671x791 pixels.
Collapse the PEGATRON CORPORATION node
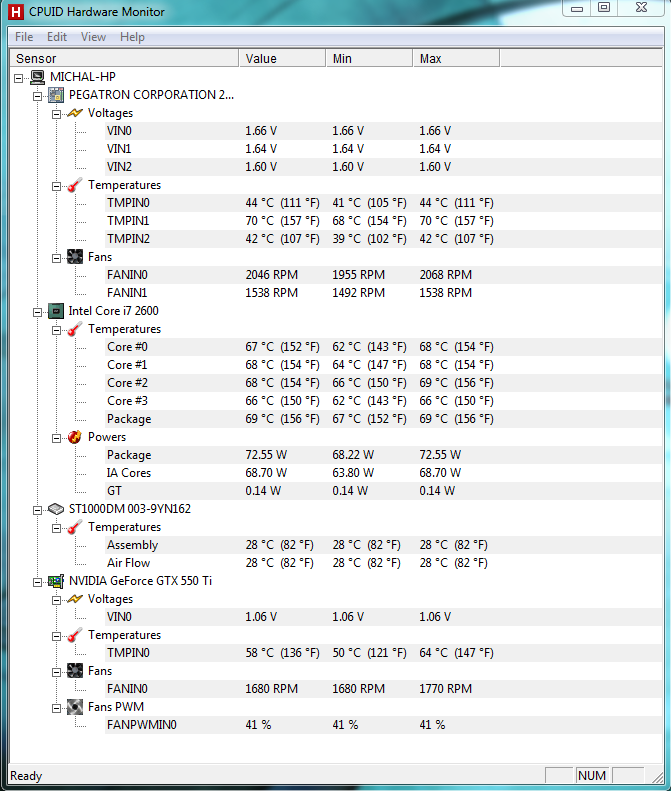(x=37, y=96)
